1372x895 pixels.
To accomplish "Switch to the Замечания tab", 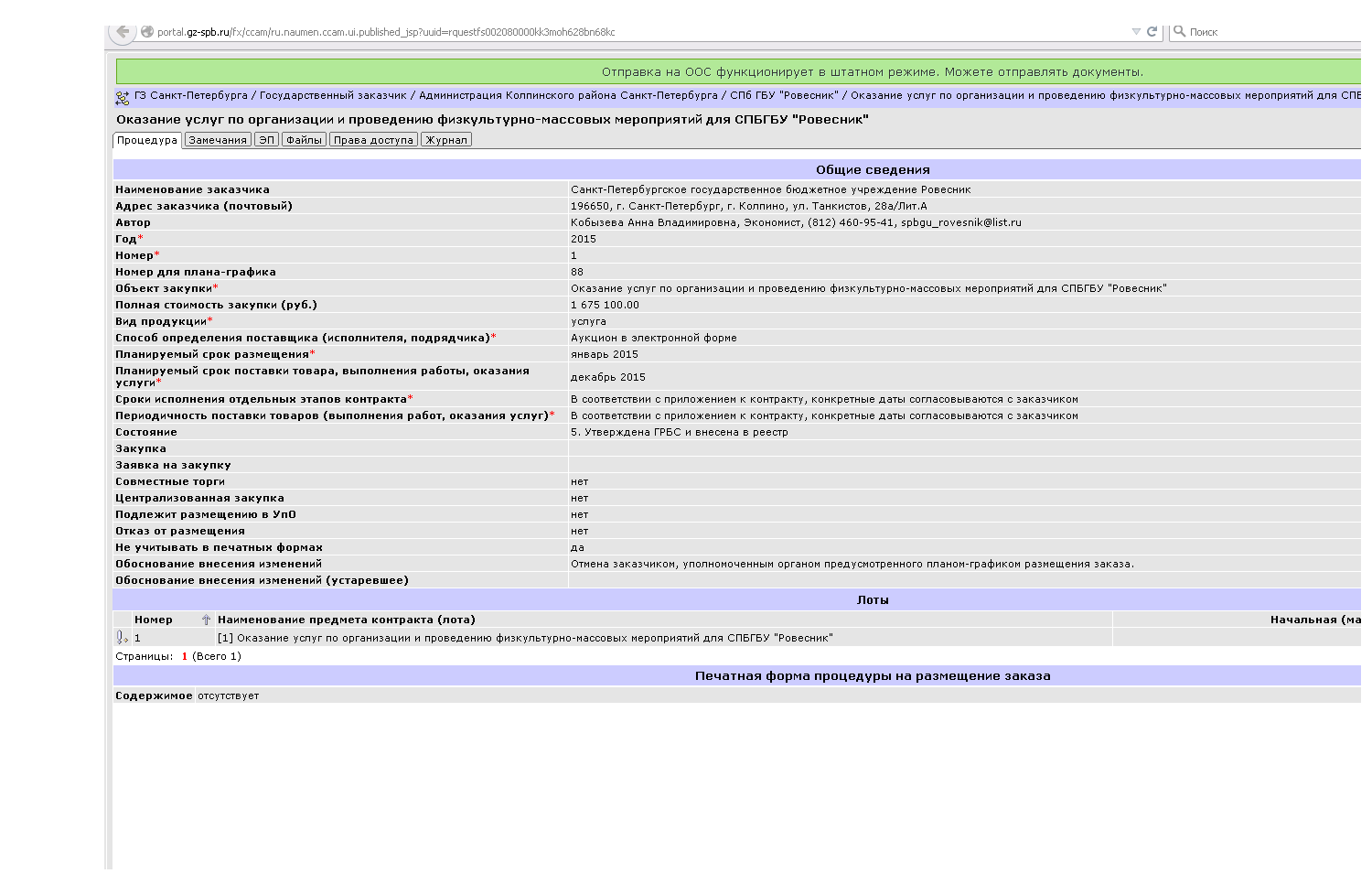I will pyautogui.click(x=218, y=140).
